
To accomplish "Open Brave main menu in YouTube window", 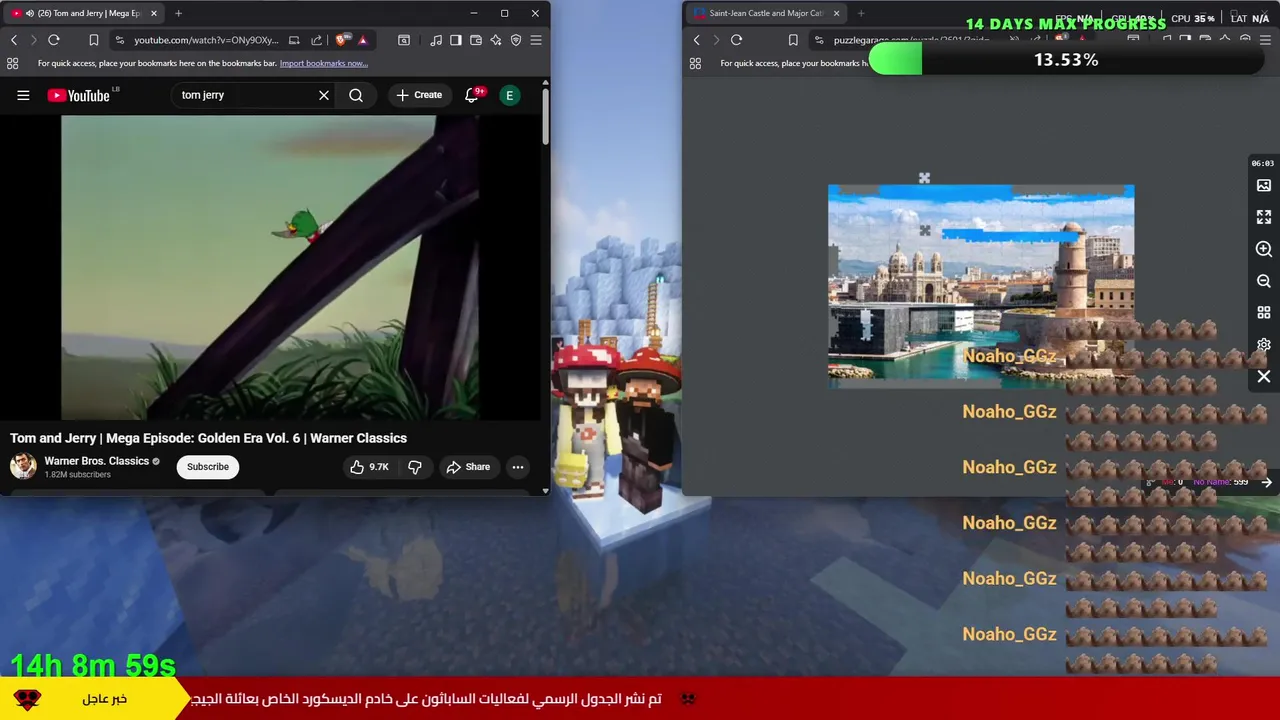I will click(x=536, y=40).
